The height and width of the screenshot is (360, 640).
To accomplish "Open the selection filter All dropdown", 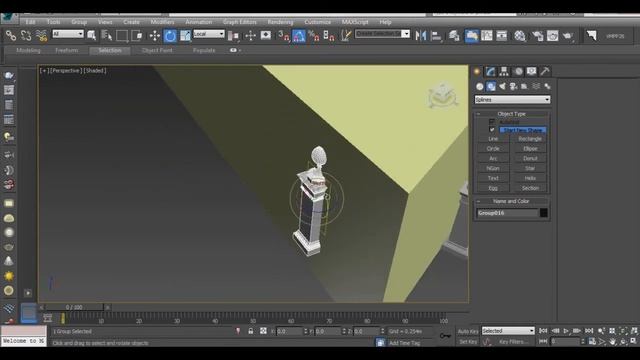I will (68, 34).
